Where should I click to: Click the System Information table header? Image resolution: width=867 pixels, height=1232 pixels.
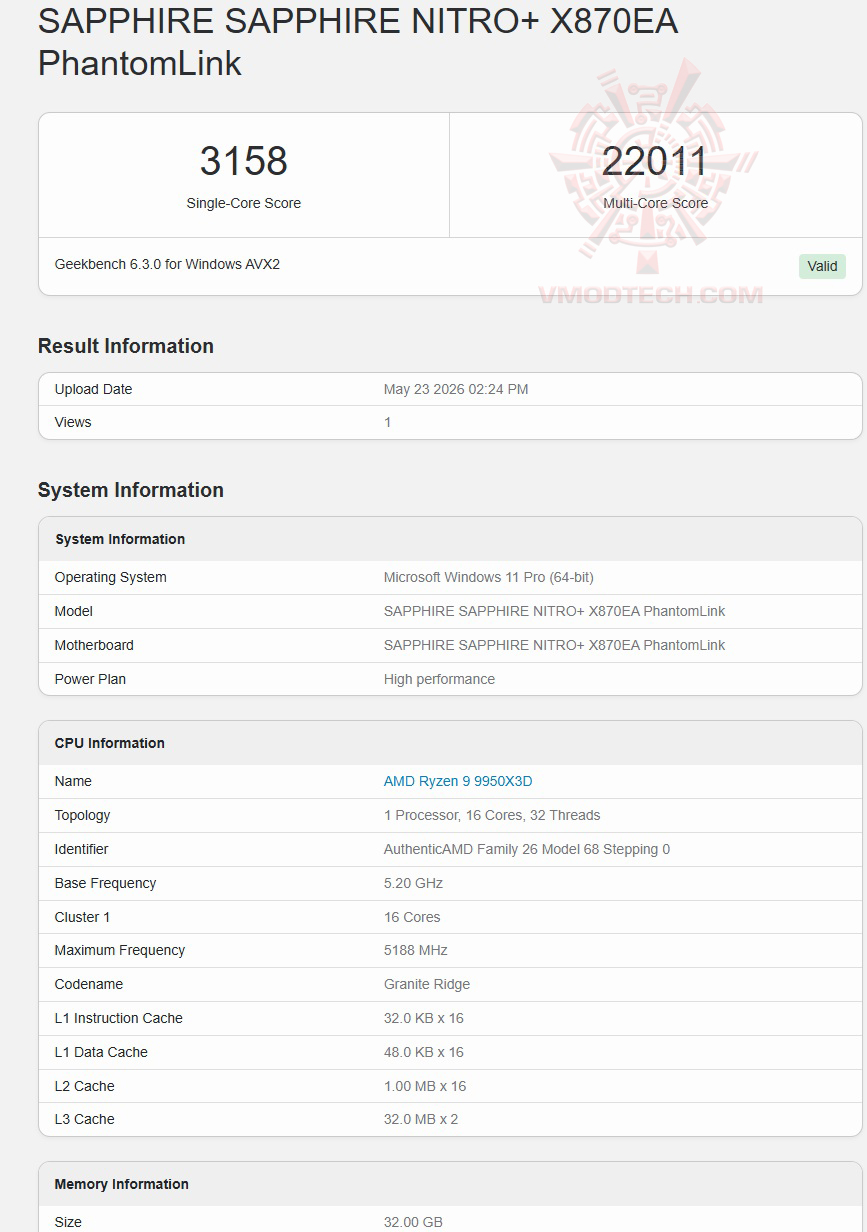click(120, 539)
